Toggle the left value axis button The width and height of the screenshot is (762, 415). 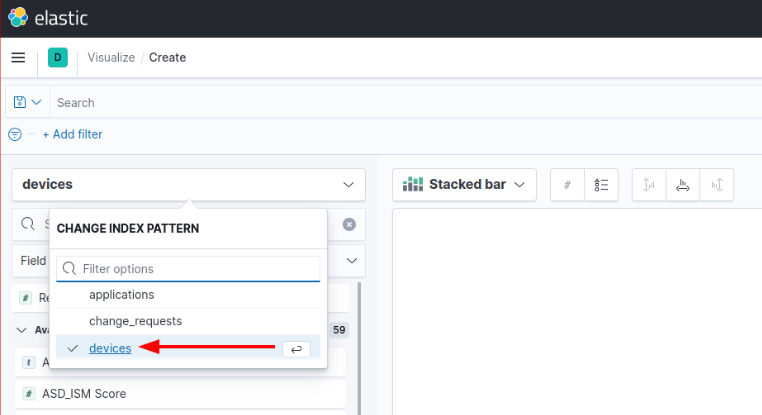tap(648, 185)
